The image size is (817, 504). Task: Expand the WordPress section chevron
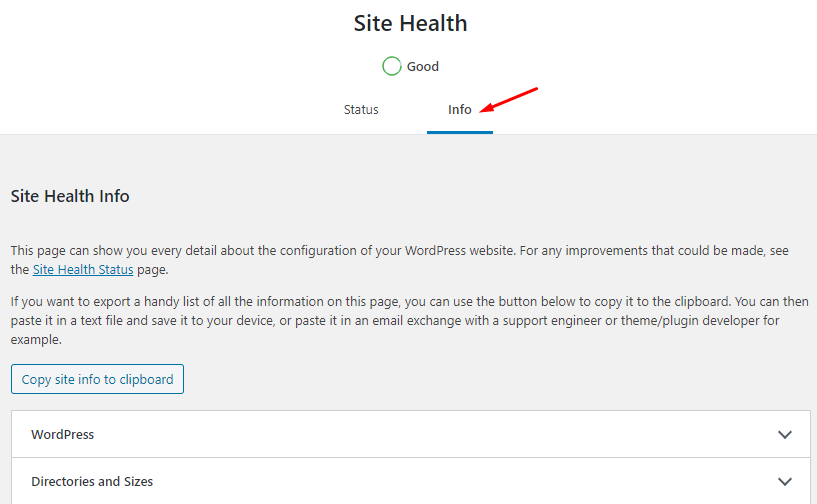[785, 434]
